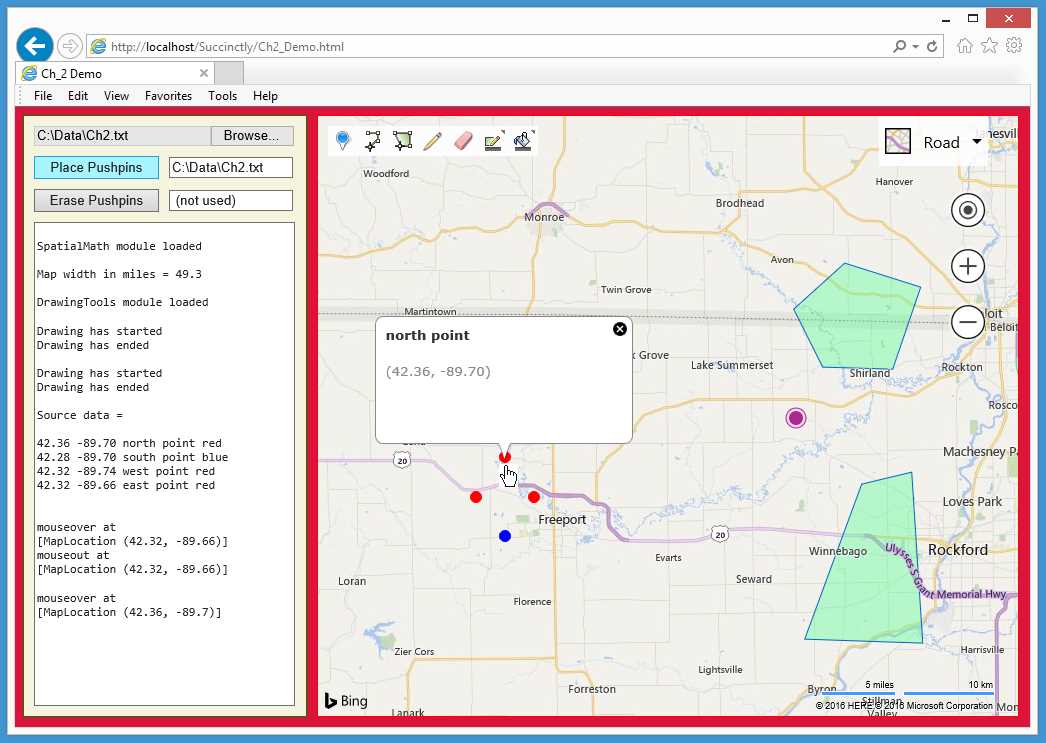Click the 'SpatialMath module loaded' line

pos(119,246)
